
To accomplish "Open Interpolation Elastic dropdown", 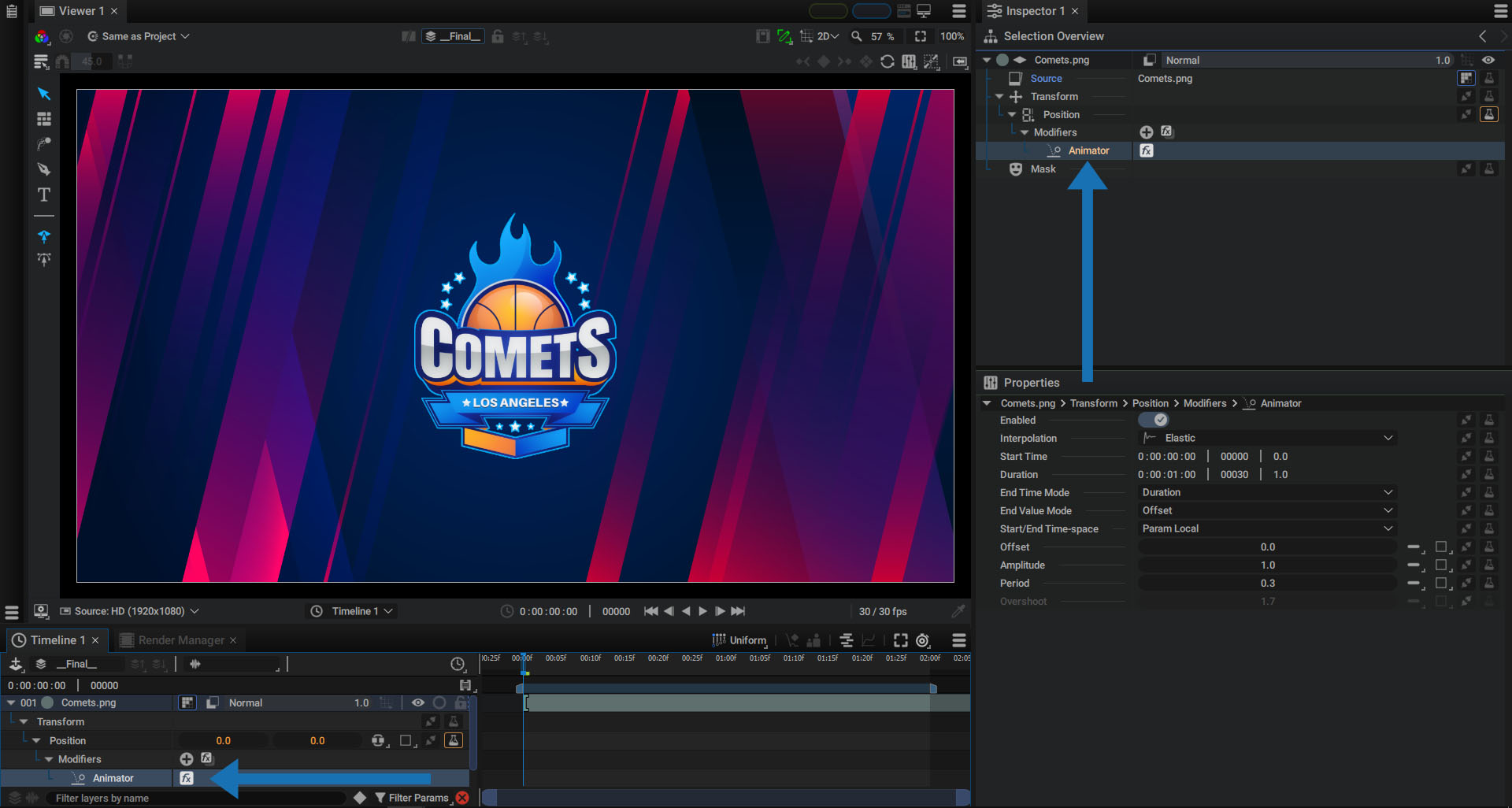I will click(x=1268, y=438).
